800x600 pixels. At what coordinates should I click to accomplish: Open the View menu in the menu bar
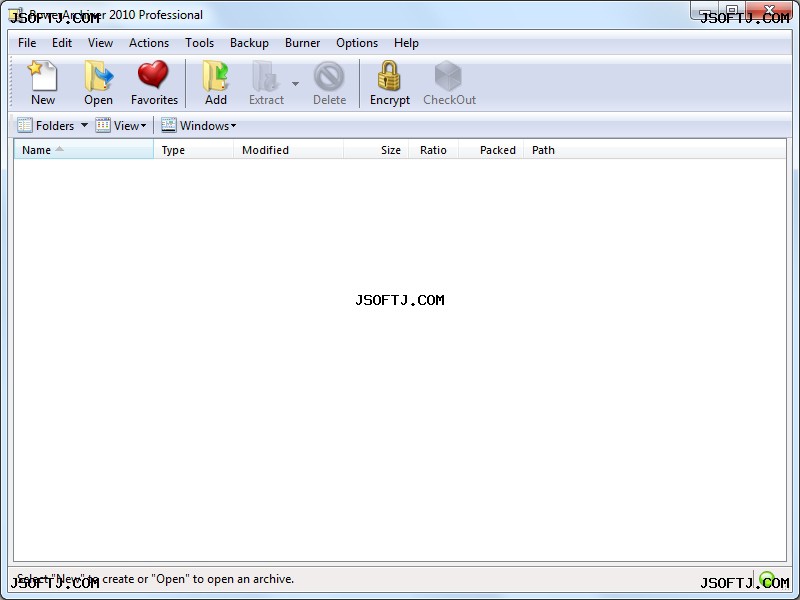point(101,43)
